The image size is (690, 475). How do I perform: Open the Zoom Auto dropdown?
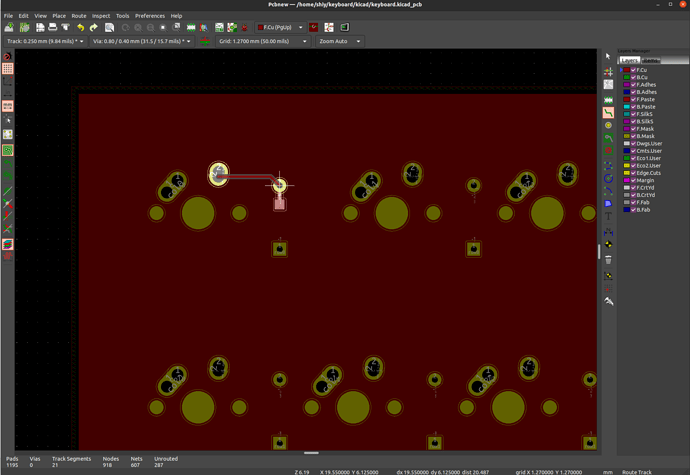tap(340, 41)
